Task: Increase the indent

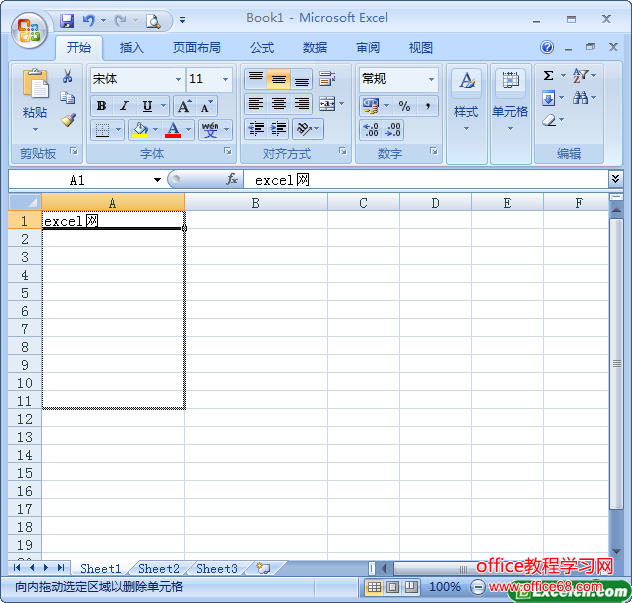Action: [279, 129]
